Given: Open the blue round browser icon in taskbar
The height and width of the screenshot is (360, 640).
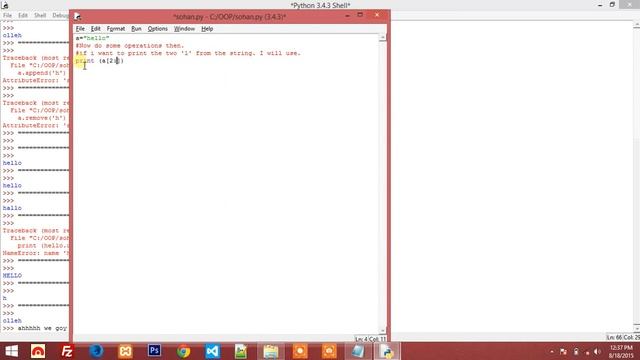Looking at the screenshot, I should coord(96,351).
